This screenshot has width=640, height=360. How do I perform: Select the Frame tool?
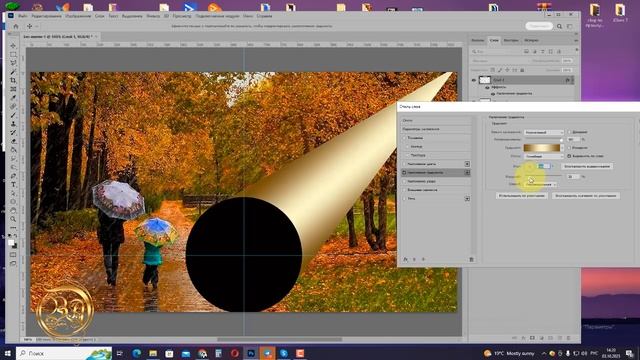13,89
